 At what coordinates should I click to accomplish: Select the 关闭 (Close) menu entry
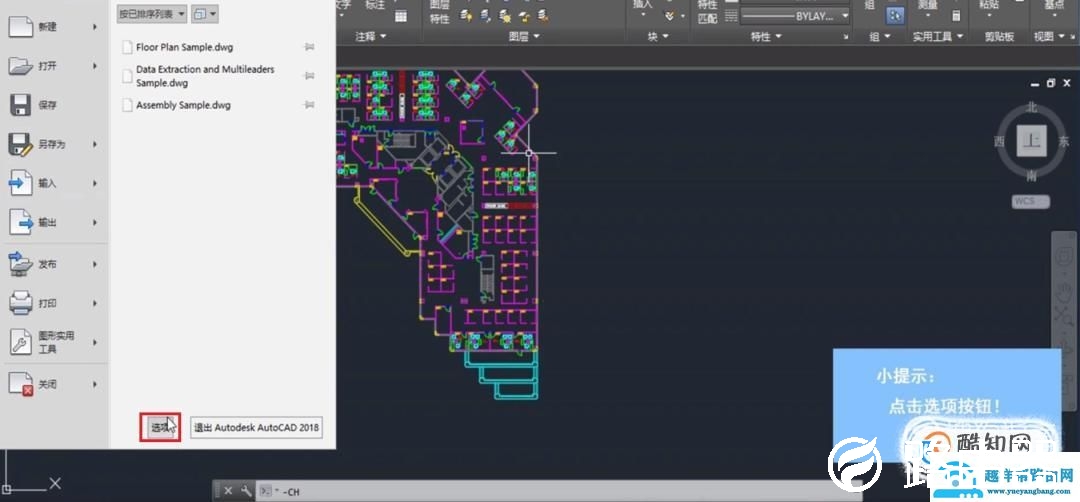[x=48, y=384]
